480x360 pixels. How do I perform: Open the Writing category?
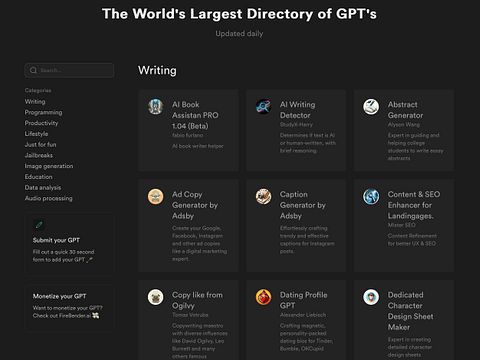pos(35,102)
